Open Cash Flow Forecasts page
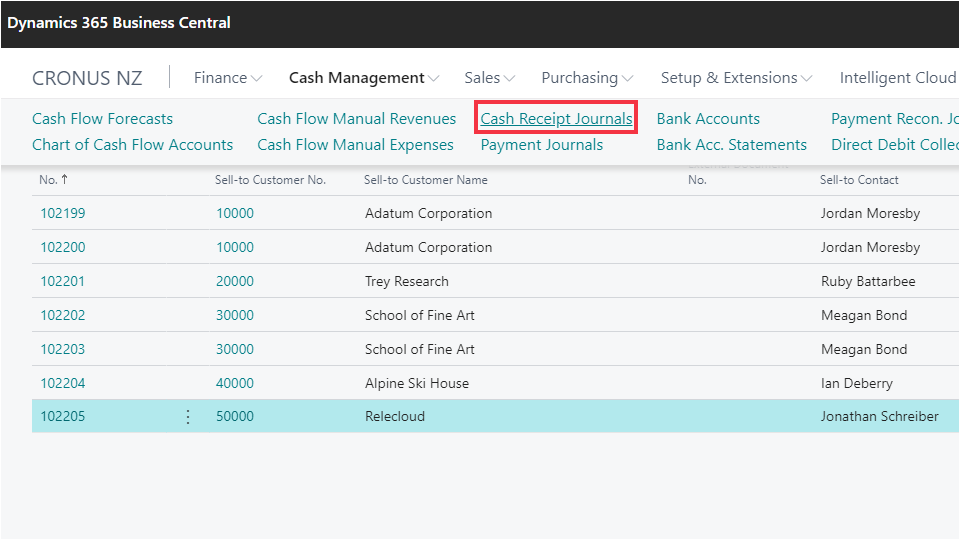The height and width of the screenshot is (540, 960). point(102,119)
